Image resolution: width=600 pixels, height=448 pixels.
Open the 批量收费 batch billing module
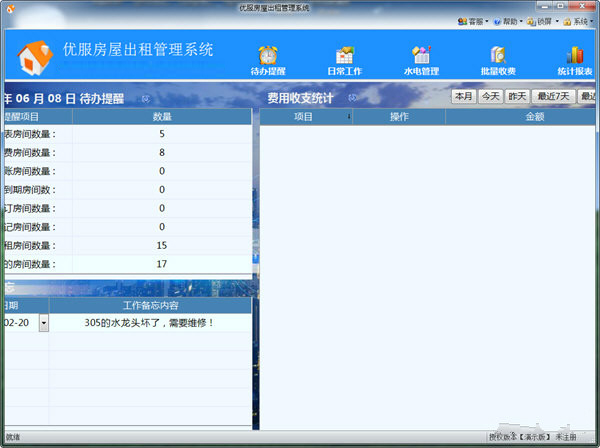[x=498, y=59]
